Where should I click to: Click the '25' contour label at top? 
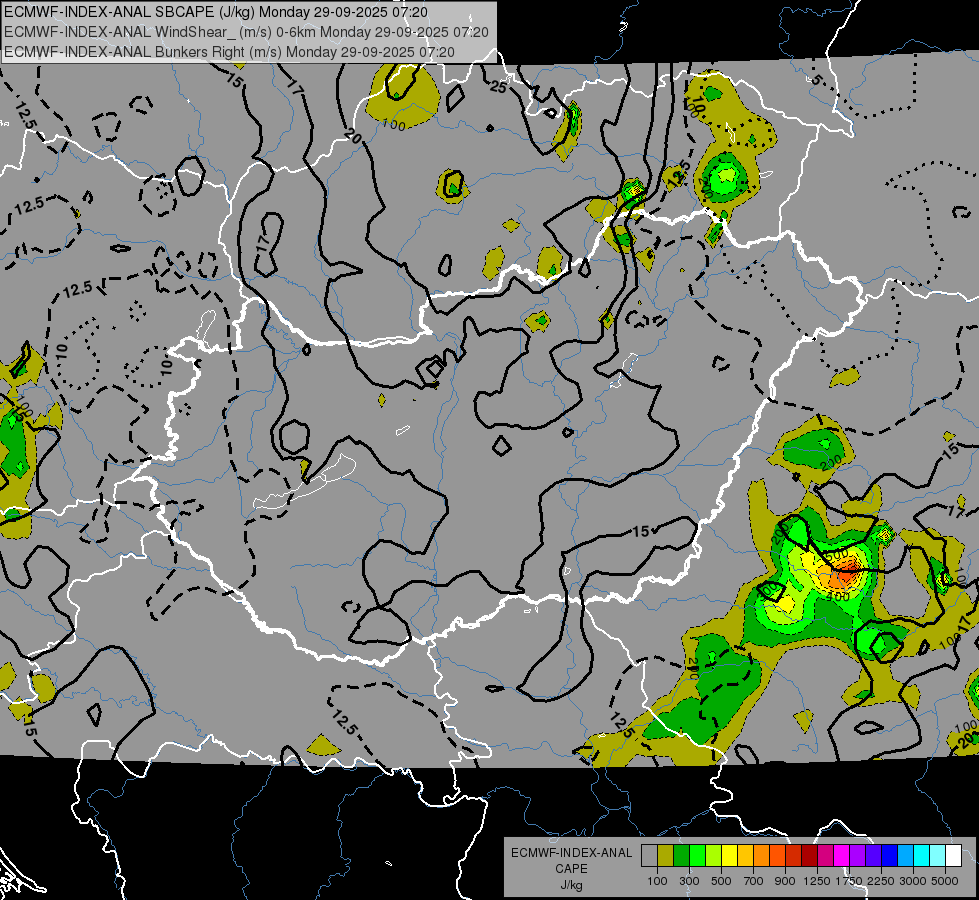tap(498, 87)
